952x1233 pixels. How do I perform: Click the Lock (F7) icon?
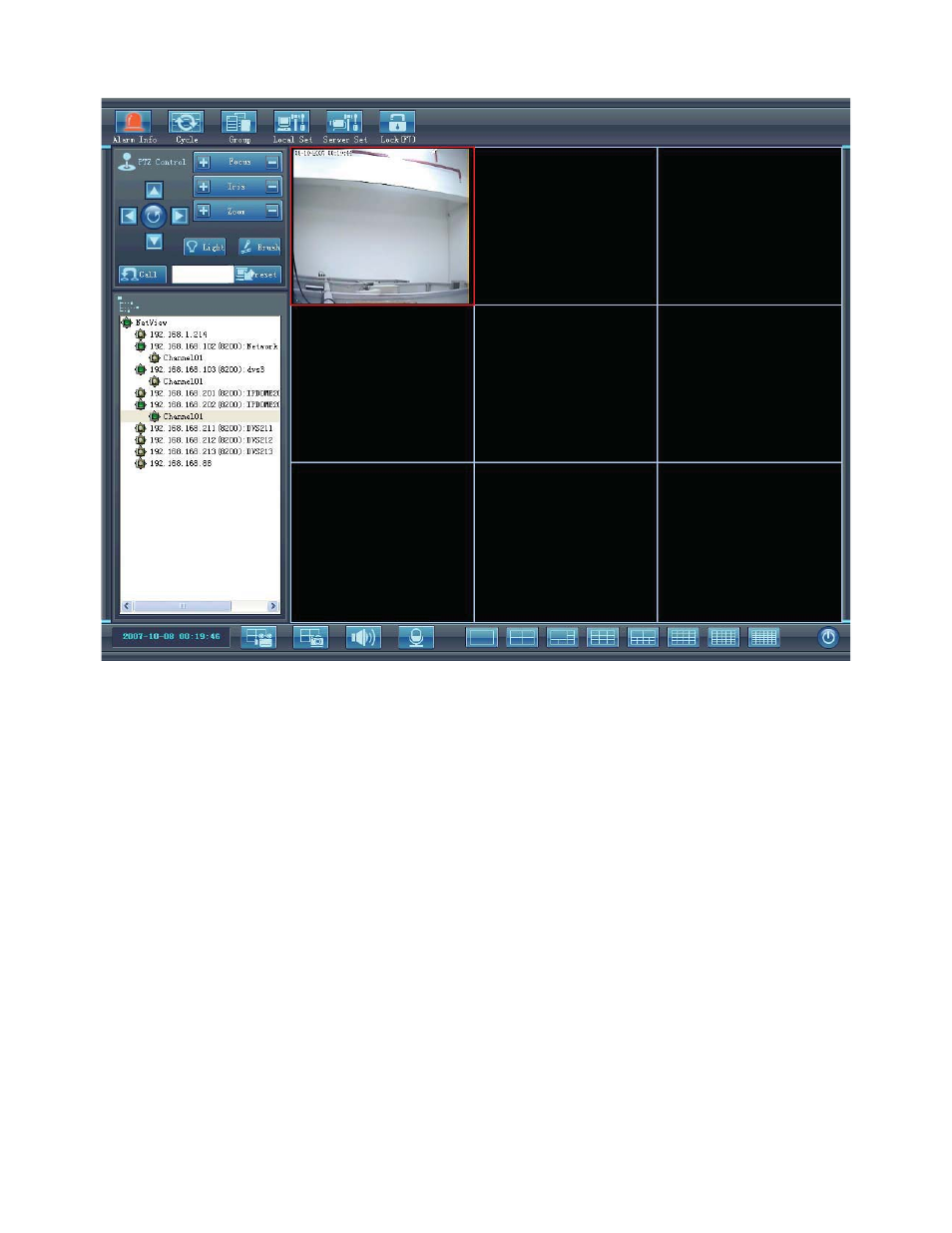pos(397,122)
